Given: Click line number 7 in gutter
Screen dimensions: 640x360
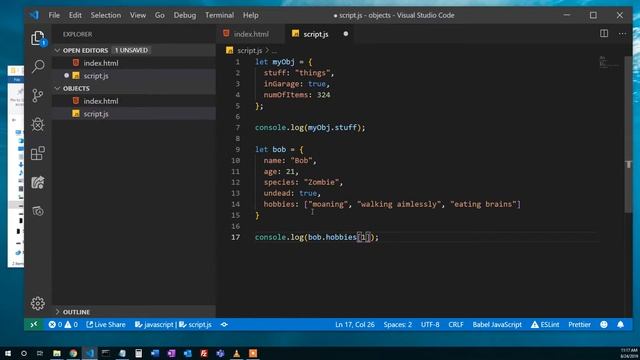Looking at the screenshot, I should (x=237, y=127).
